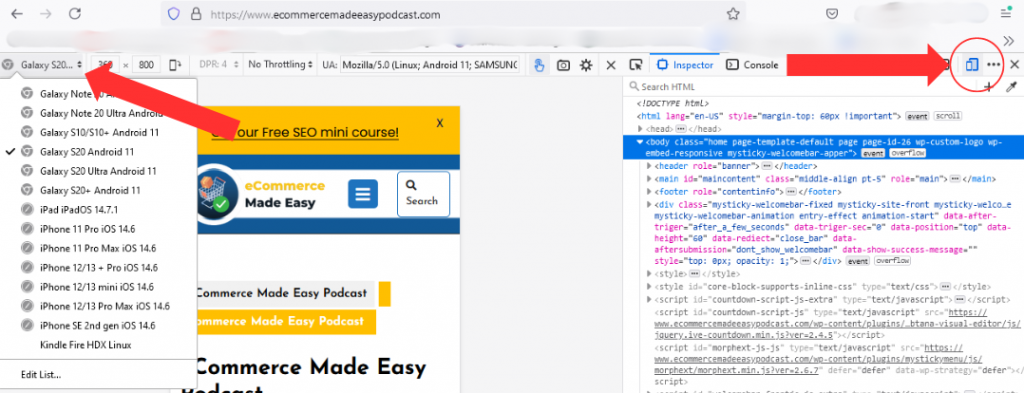This screenshot has height=393, width=1024.
Task: Open the Get your Free SEO mini course link
Action: (305, 133)
